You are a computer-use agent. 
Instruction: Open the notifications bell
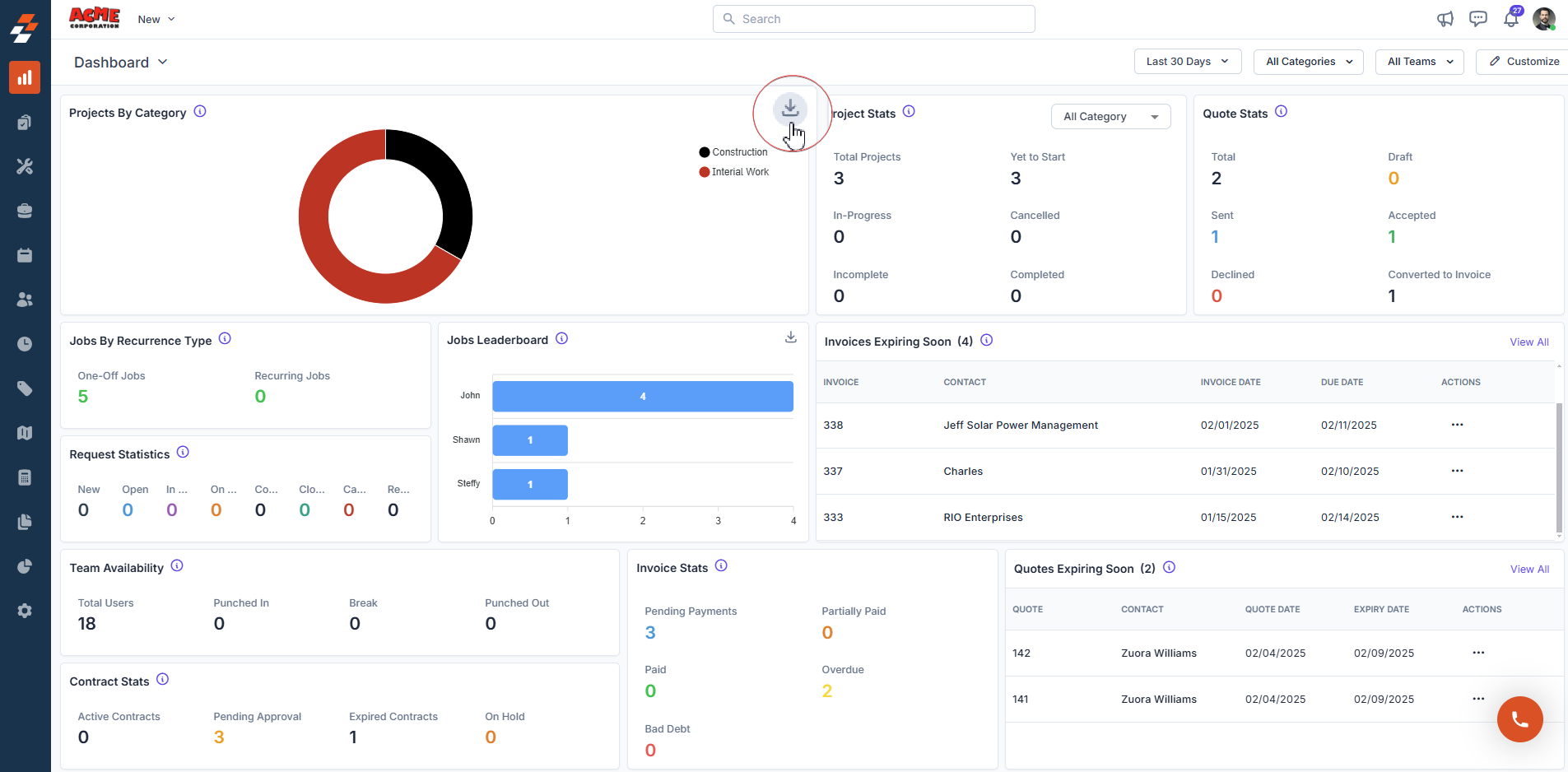tap(1511, 19)
